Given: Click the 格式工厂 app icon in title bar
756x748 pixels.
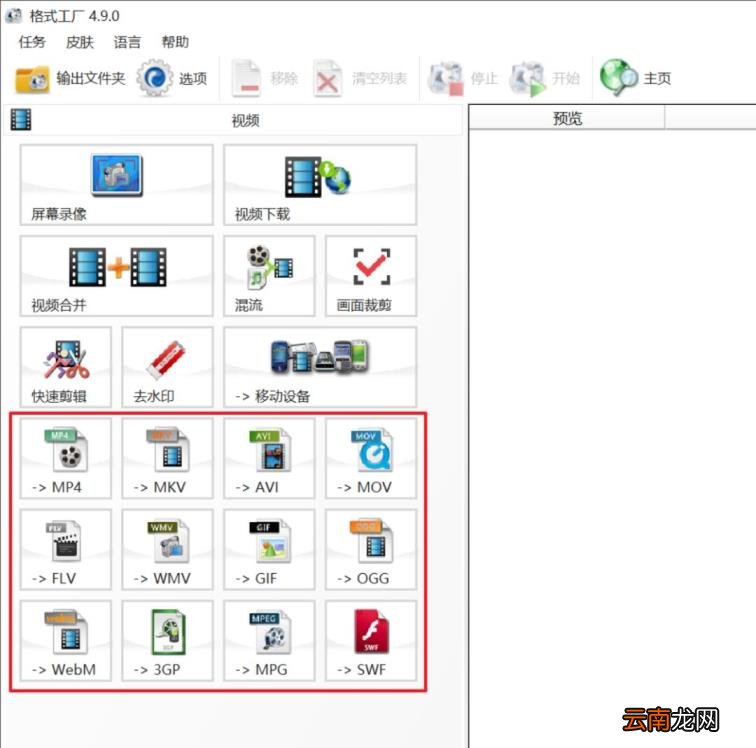Looking at the screenshot, I should [x=14, y=15].
